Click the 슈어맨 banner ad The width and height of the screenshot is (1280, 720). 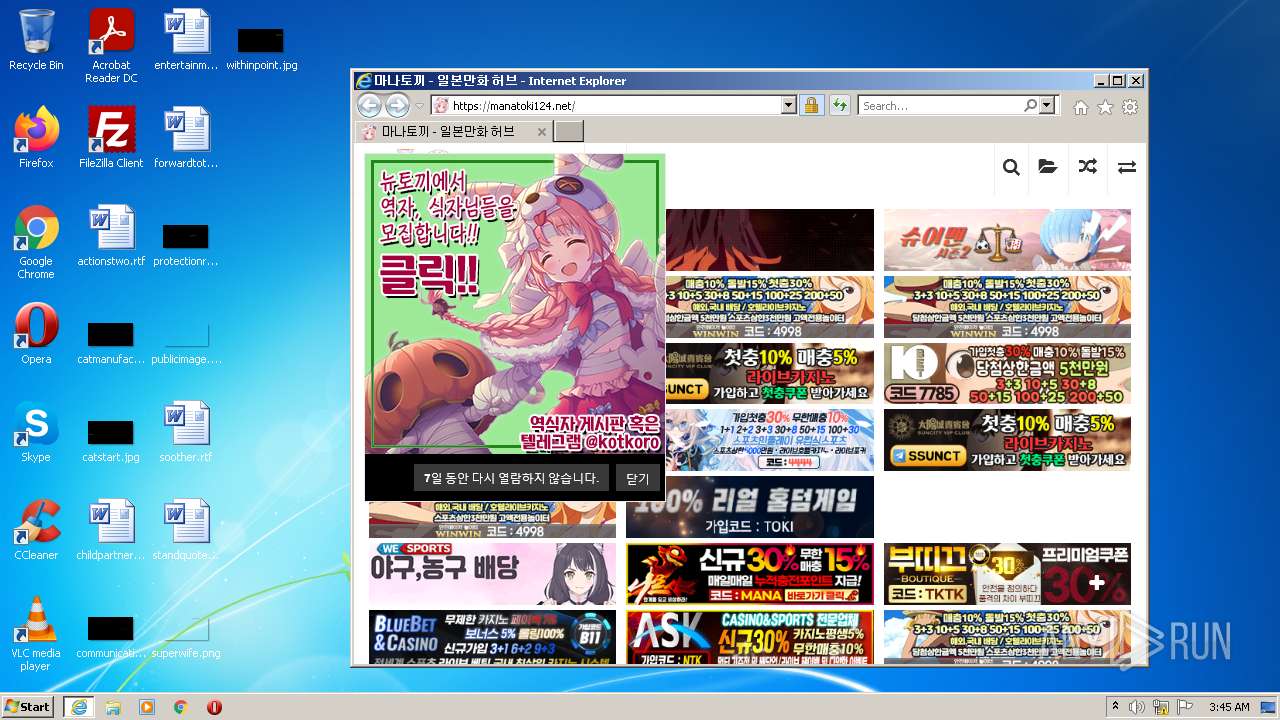point(1007,240)
